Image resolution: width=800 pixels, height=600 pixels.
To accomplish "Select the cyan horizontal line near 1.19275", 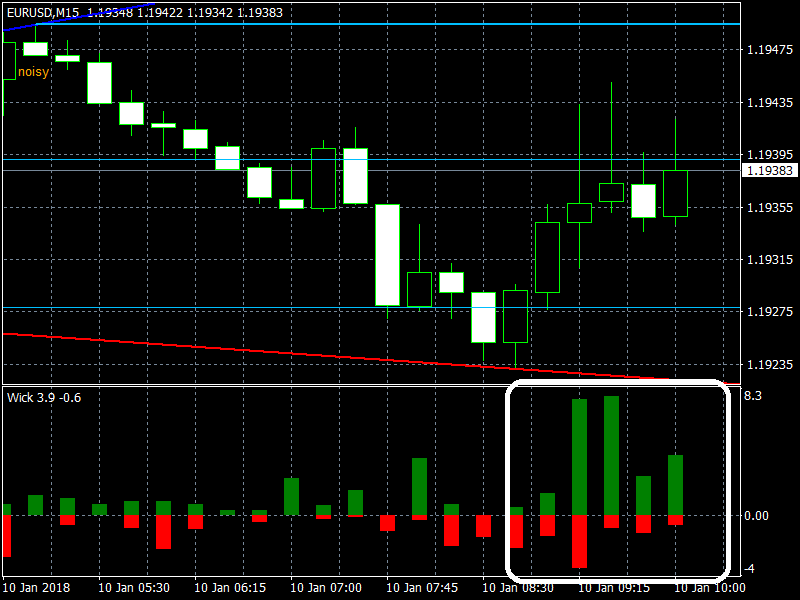I will point(371,308).
